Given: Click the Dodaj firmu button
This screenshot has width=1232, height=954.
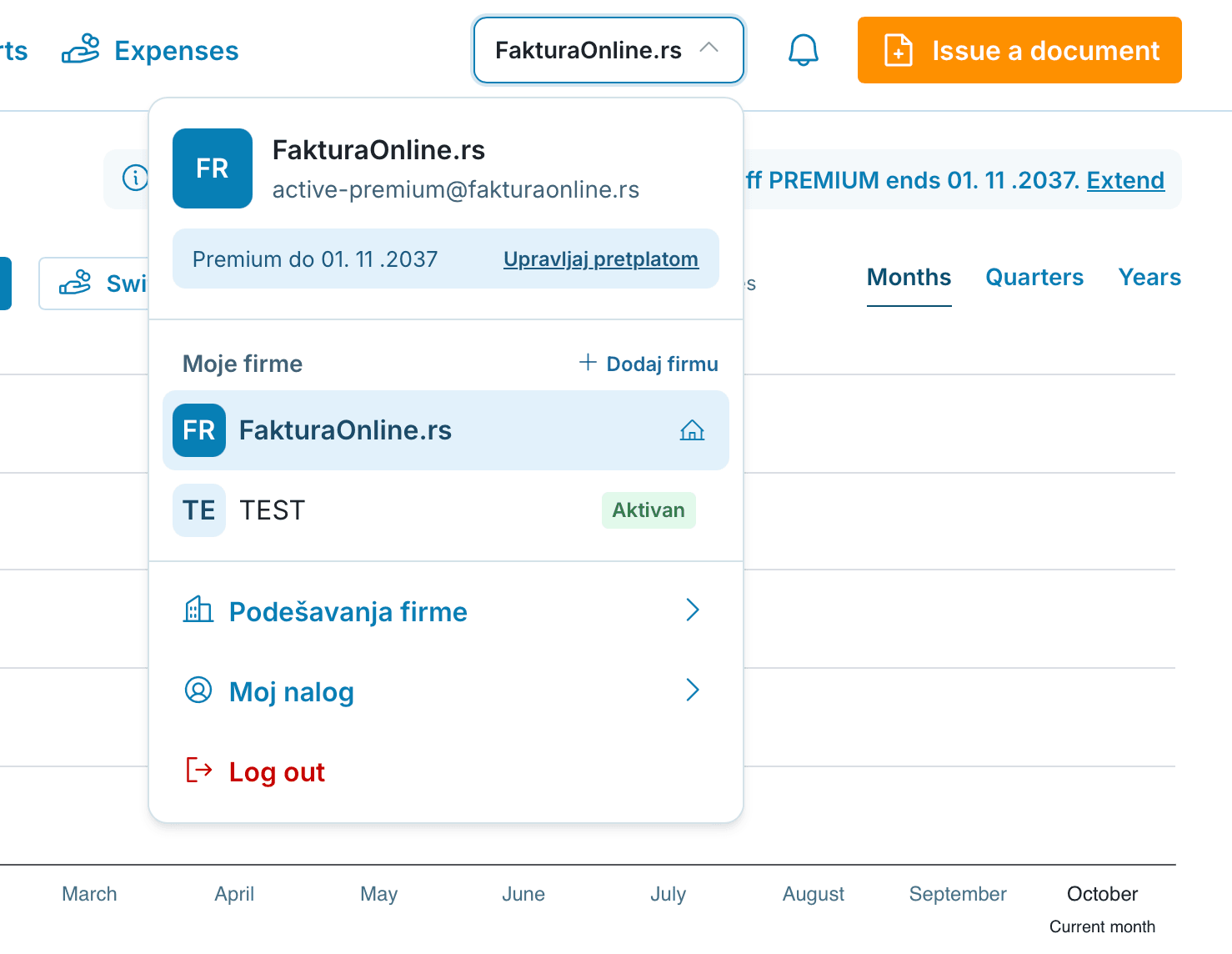Looking at the screenshot, I should pyautogui.click(x=649, y=364).
